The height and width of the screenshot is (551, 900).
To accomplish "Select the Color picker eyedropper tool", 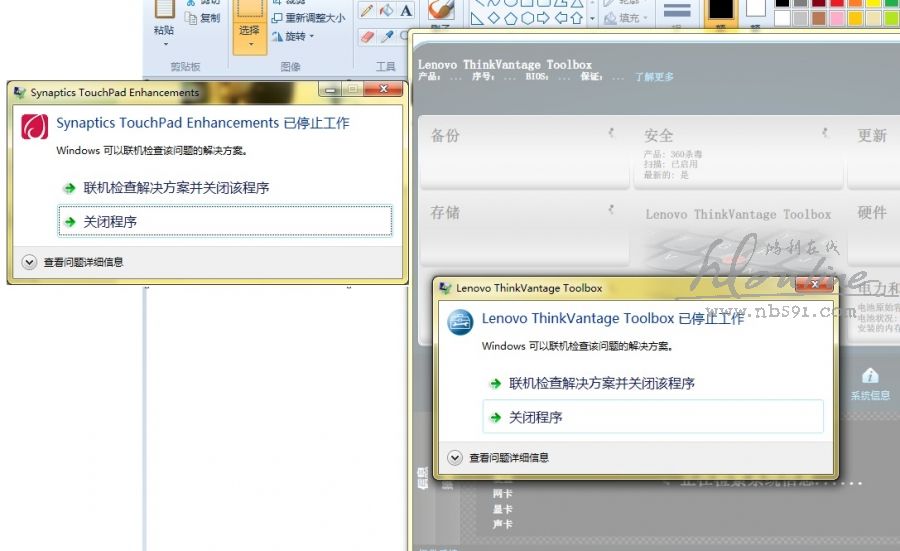I will (x=387, y=37).
